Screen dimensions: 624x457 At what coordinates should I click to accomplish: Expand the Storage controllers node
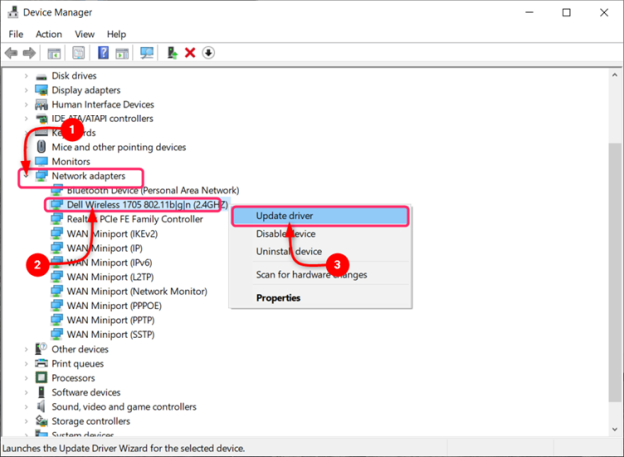26,421
